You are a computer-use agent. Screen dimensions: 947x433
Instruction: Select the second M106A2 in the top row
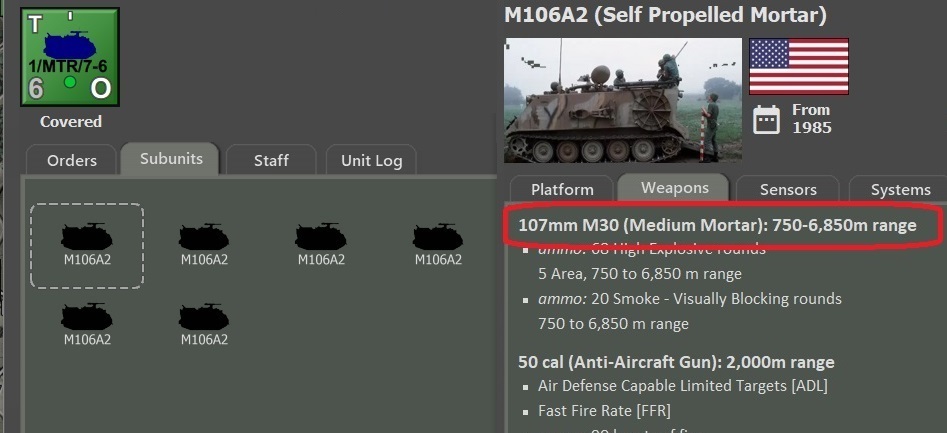click(x=204, y=245)
